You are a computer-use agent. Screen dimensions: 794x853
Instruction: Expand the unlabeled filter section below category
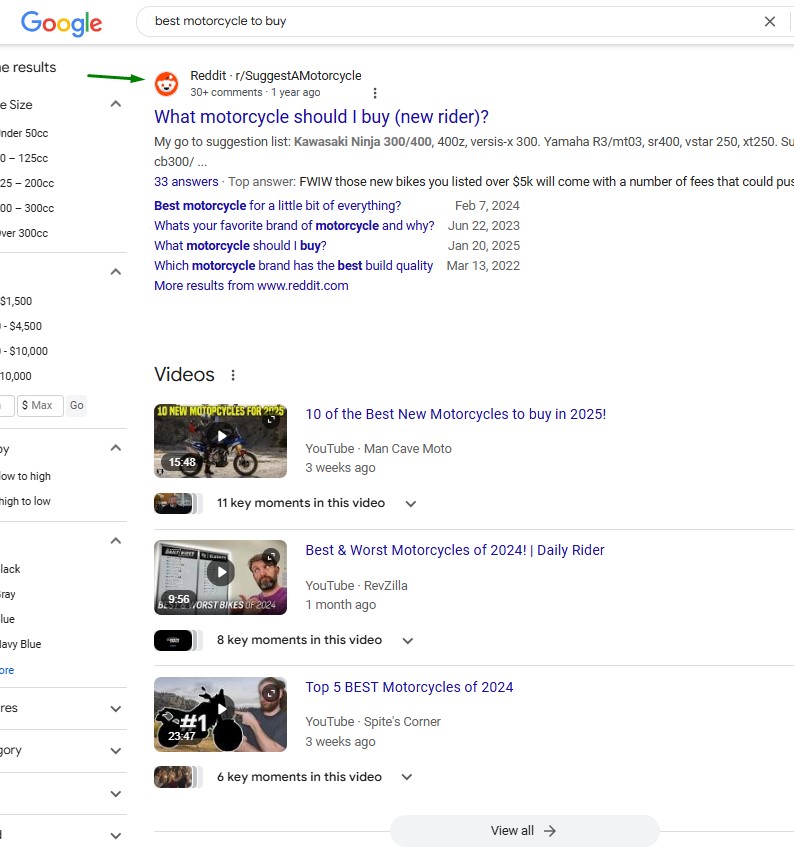(116, 794)
